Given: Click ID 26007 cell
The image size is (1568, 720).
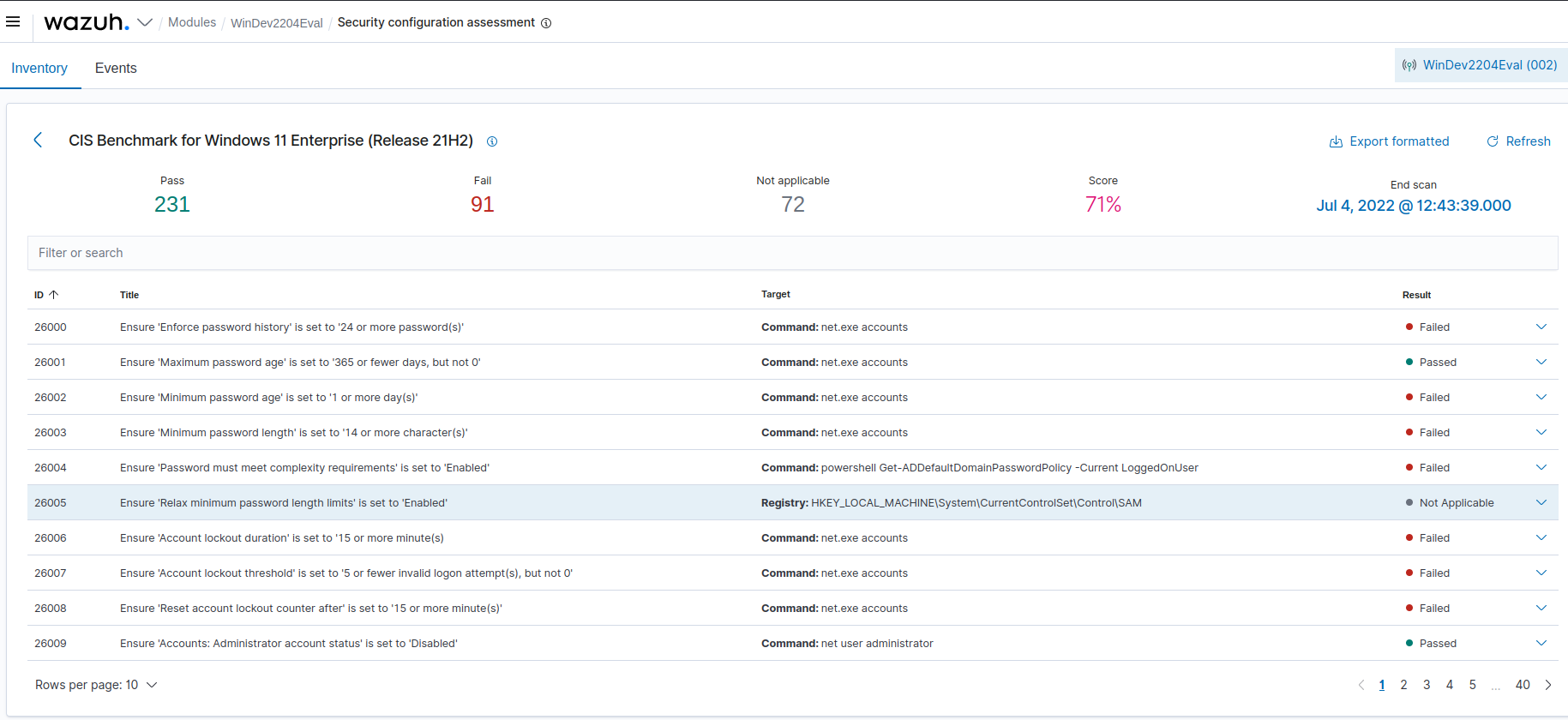Looking at the screenshot, I should click(51, 573).
